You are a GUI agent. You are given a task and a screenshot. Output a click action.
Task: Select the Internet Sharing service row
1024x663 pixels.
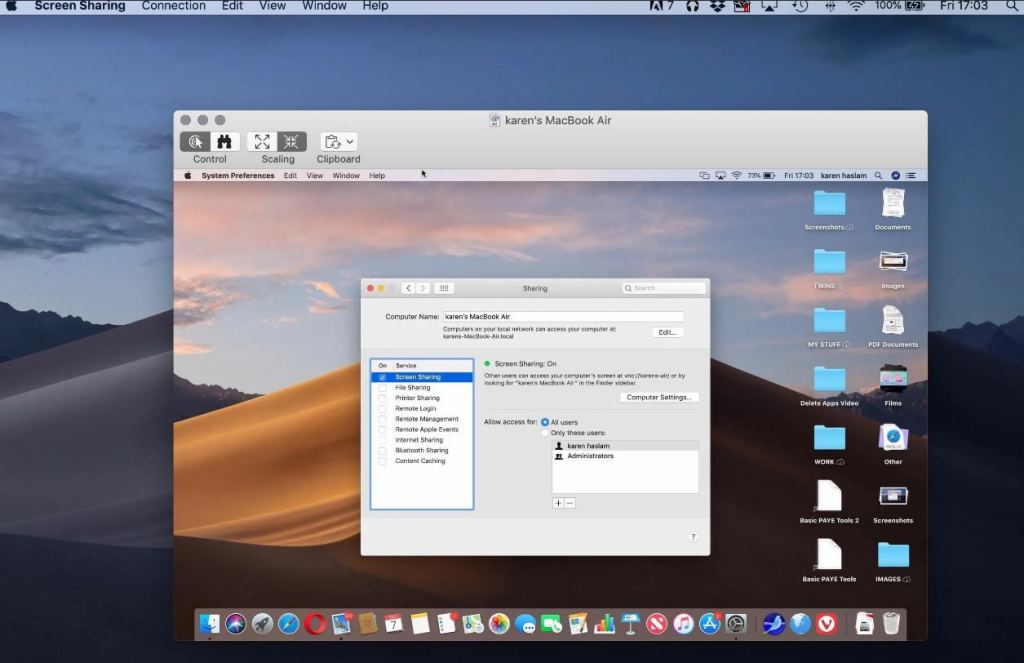click(x=422, y=440)
